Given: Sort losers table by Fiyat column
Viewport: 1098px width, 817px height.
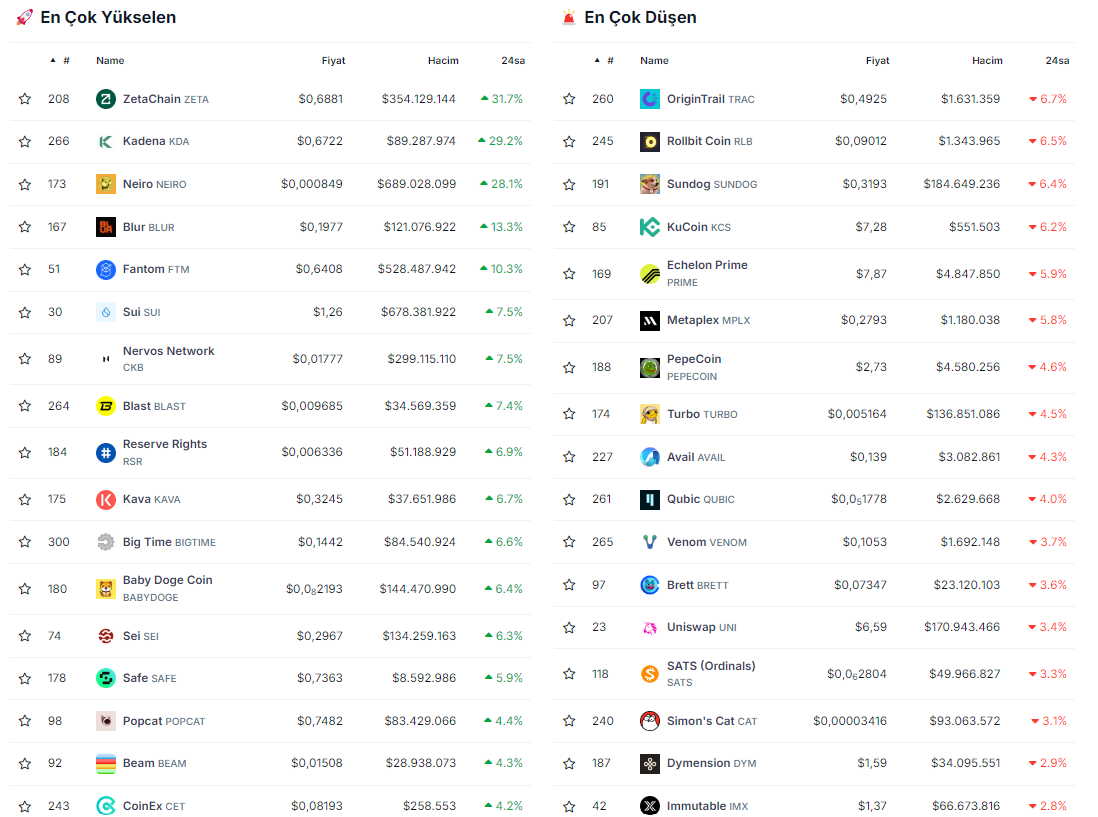Looking at the screenshot, I should (877, 61).
